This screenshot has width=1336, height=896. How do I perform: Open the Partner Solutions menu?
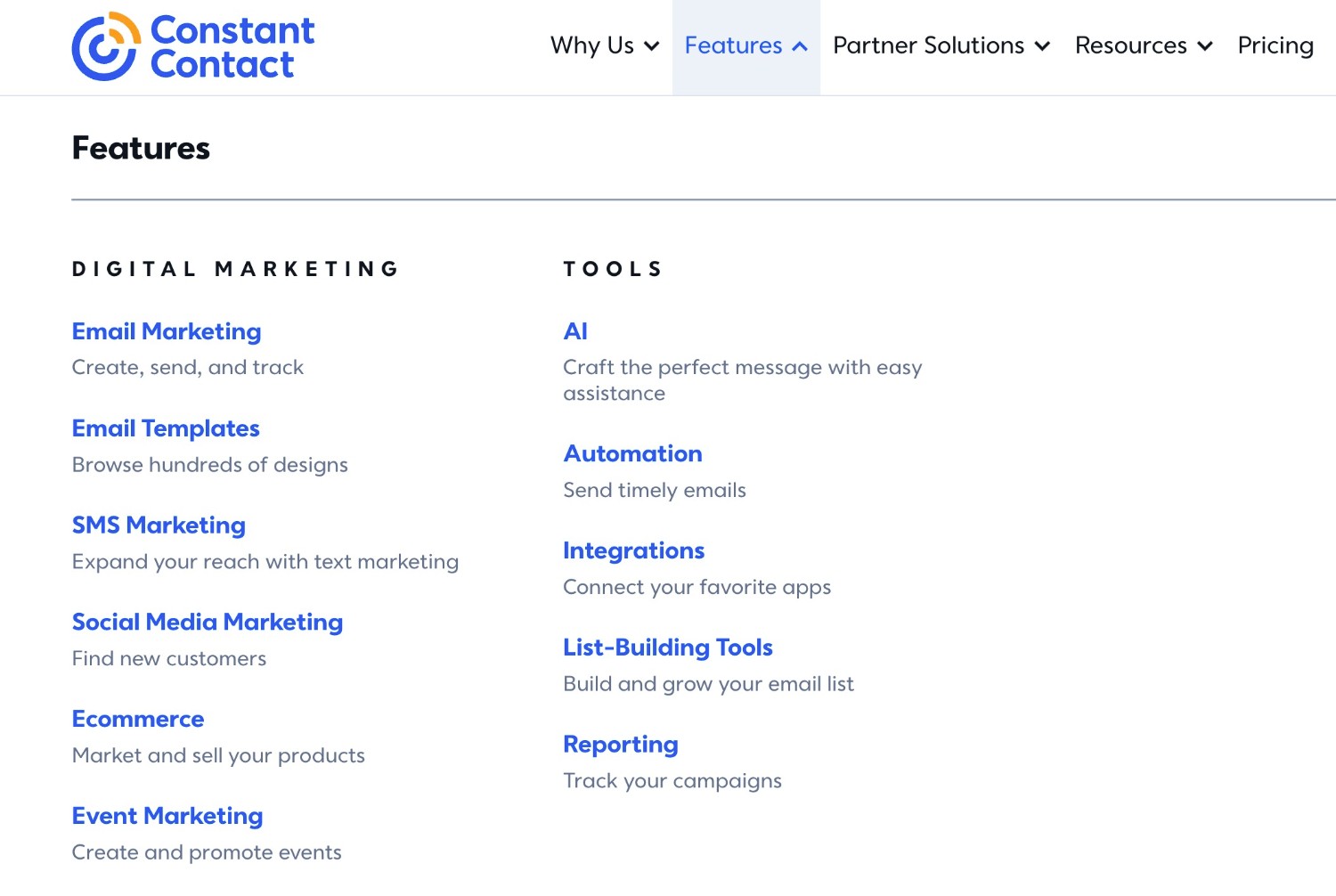coord(941,45)
